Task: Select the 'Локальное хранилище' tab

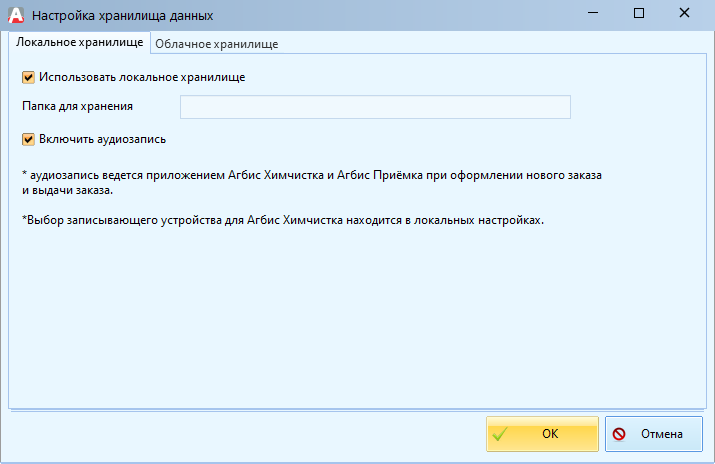Action: click(x=78, y=43)
